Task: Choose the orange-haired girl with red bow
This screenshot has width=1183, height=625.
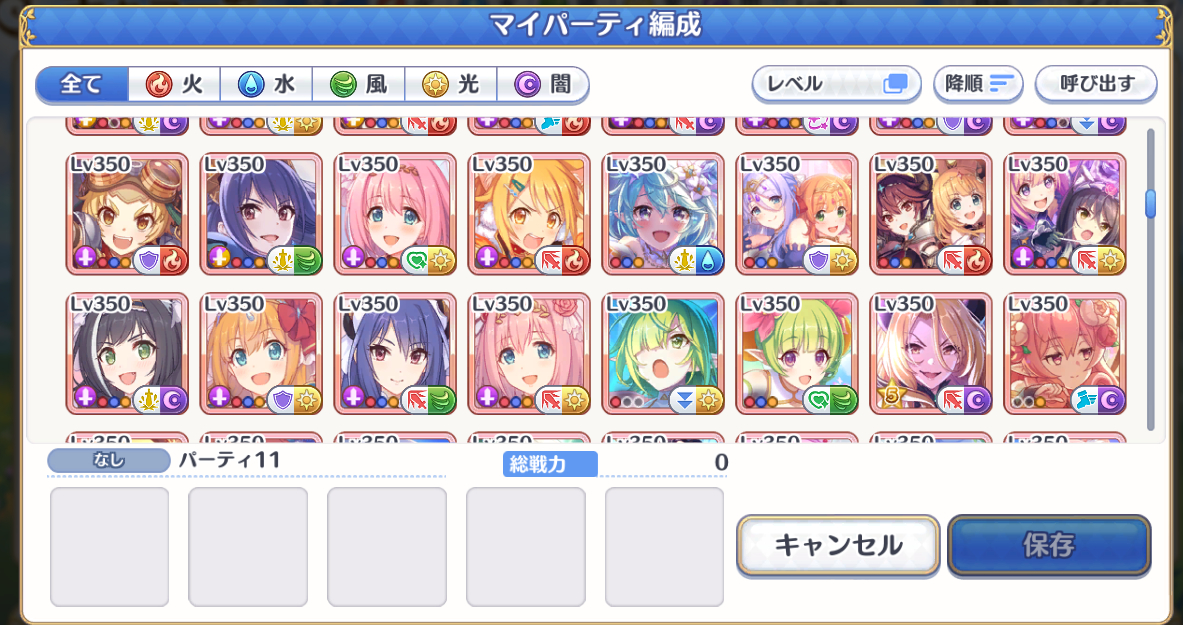Action: coord(260,353)
